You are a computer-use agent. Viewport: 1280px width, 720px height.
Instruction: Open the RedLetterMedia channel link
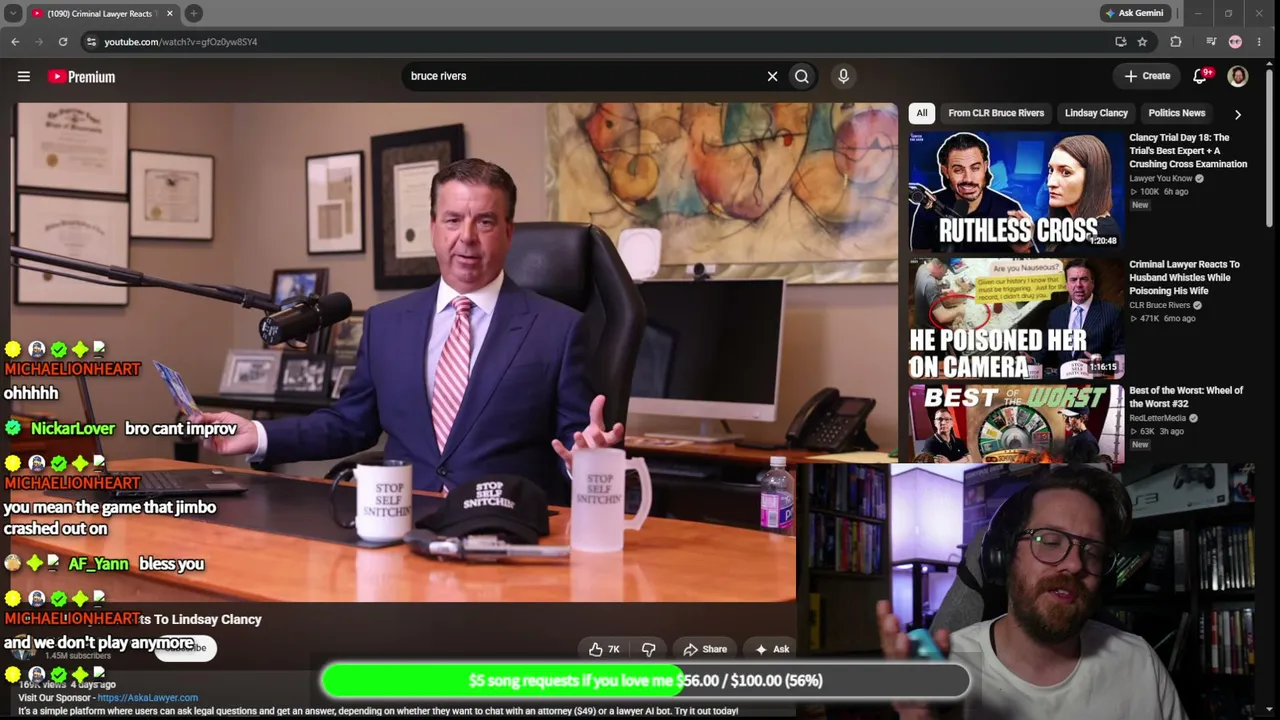(1157, 418)
